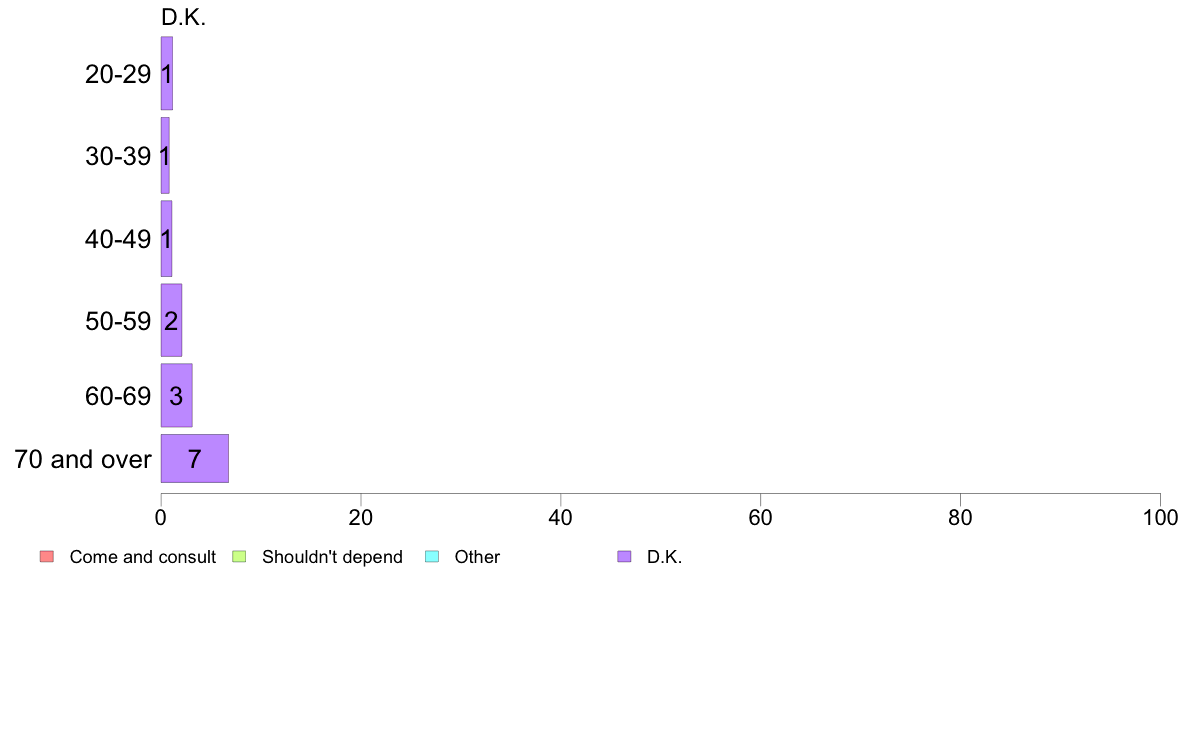Click the 70 and over bar showing 7
This screenshot has height=736, width=1188.
click(x=195, y=459)
